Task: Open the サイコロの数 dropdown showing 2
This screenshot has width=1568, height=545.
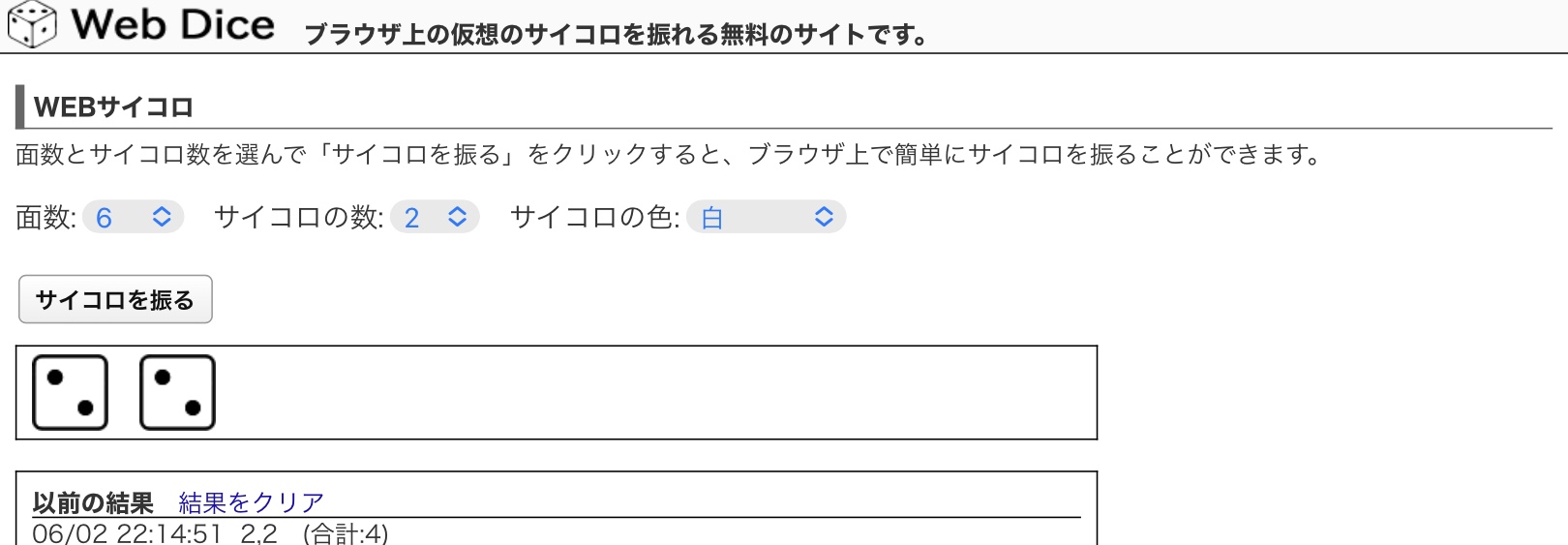Action: click(x=435, y=217)
